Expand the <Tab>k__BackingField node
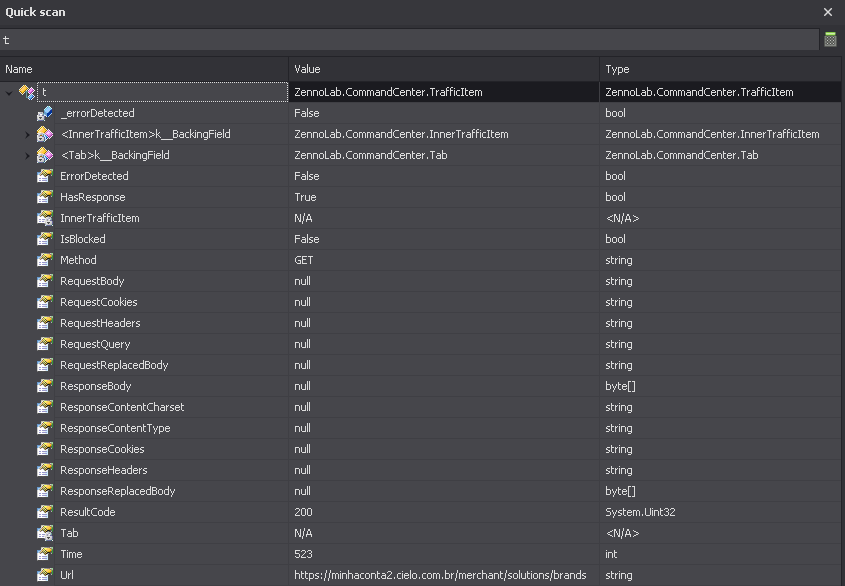This screenshot has width=845, height=586. (x=27, y=155)
